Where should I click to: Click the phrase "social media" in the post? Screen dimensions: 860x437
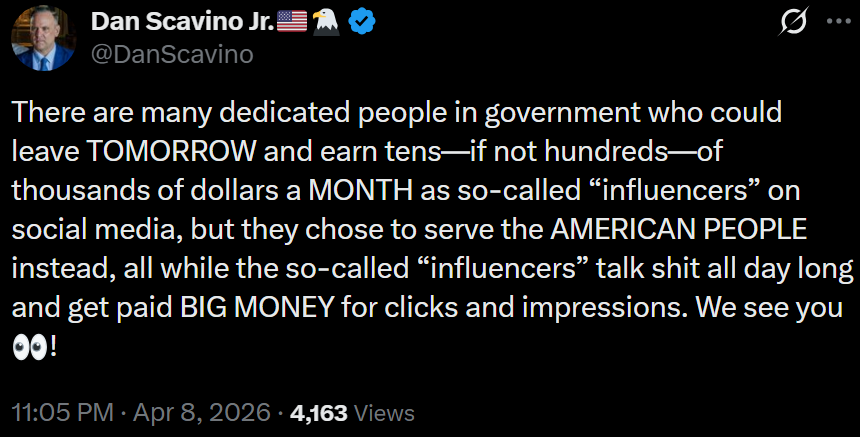82,228
